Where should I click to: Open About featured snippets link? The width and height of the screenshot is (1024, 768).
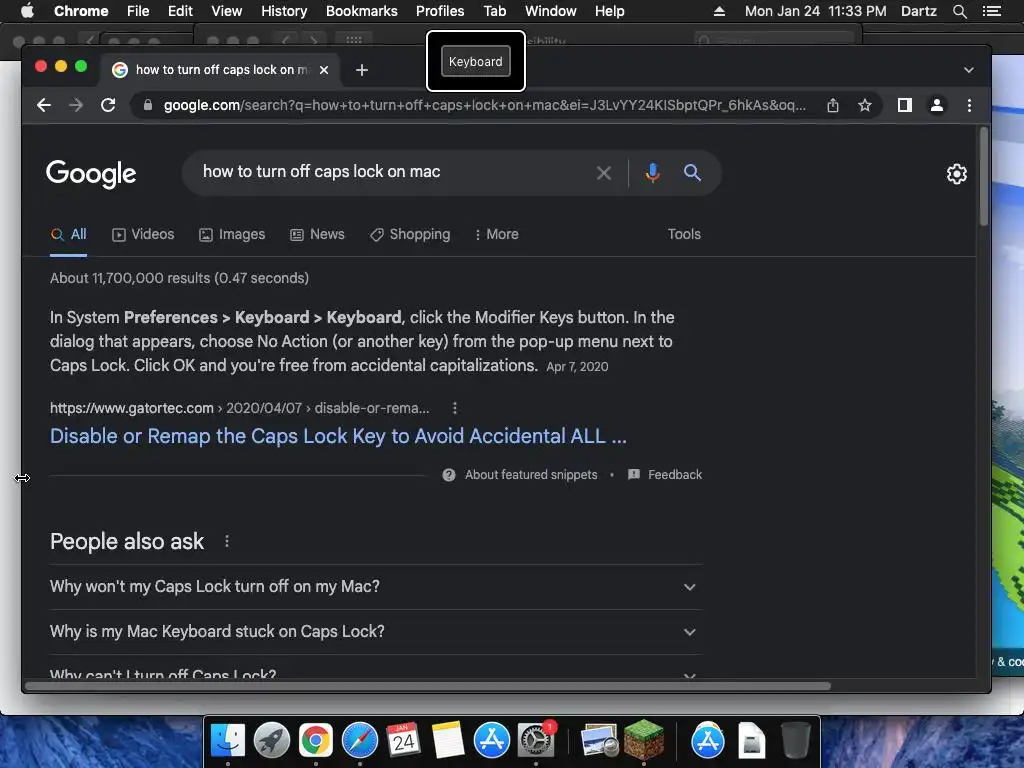coord(531,475)
